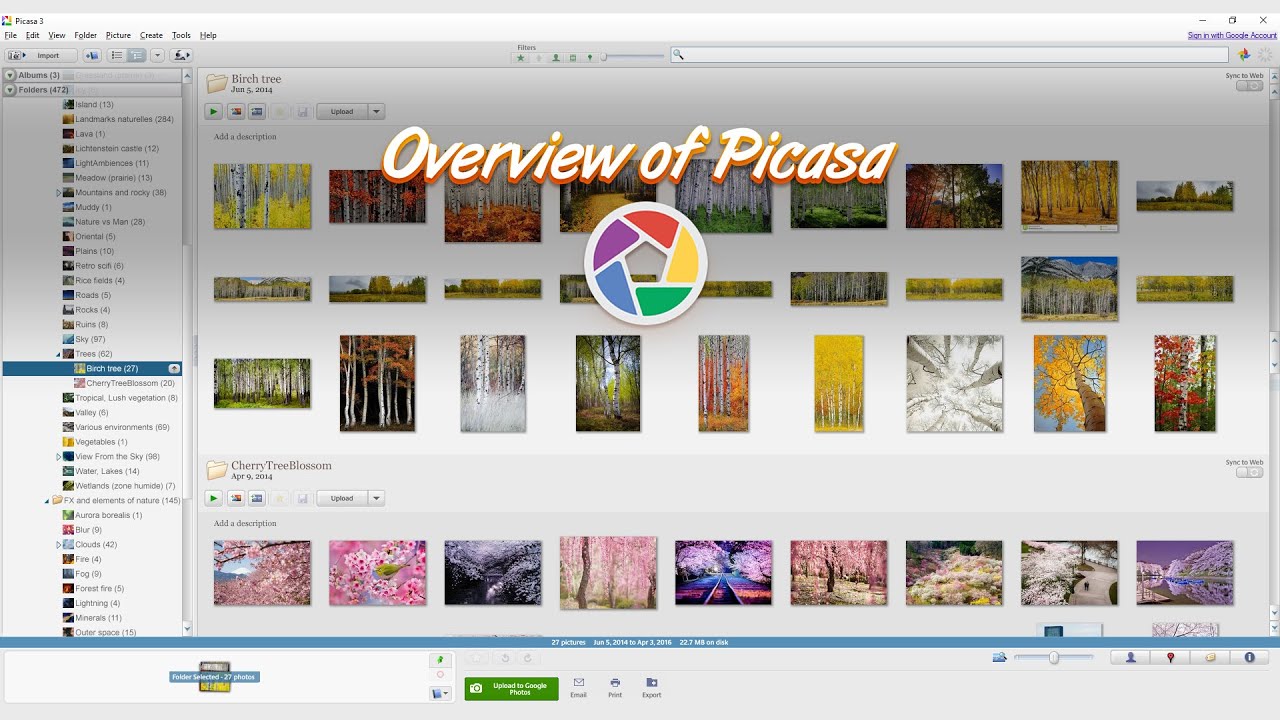Viewport: 1280px width, 720px height.
Task: Select Landmarks naturelles (284) folder
Action: coord(118,119)
